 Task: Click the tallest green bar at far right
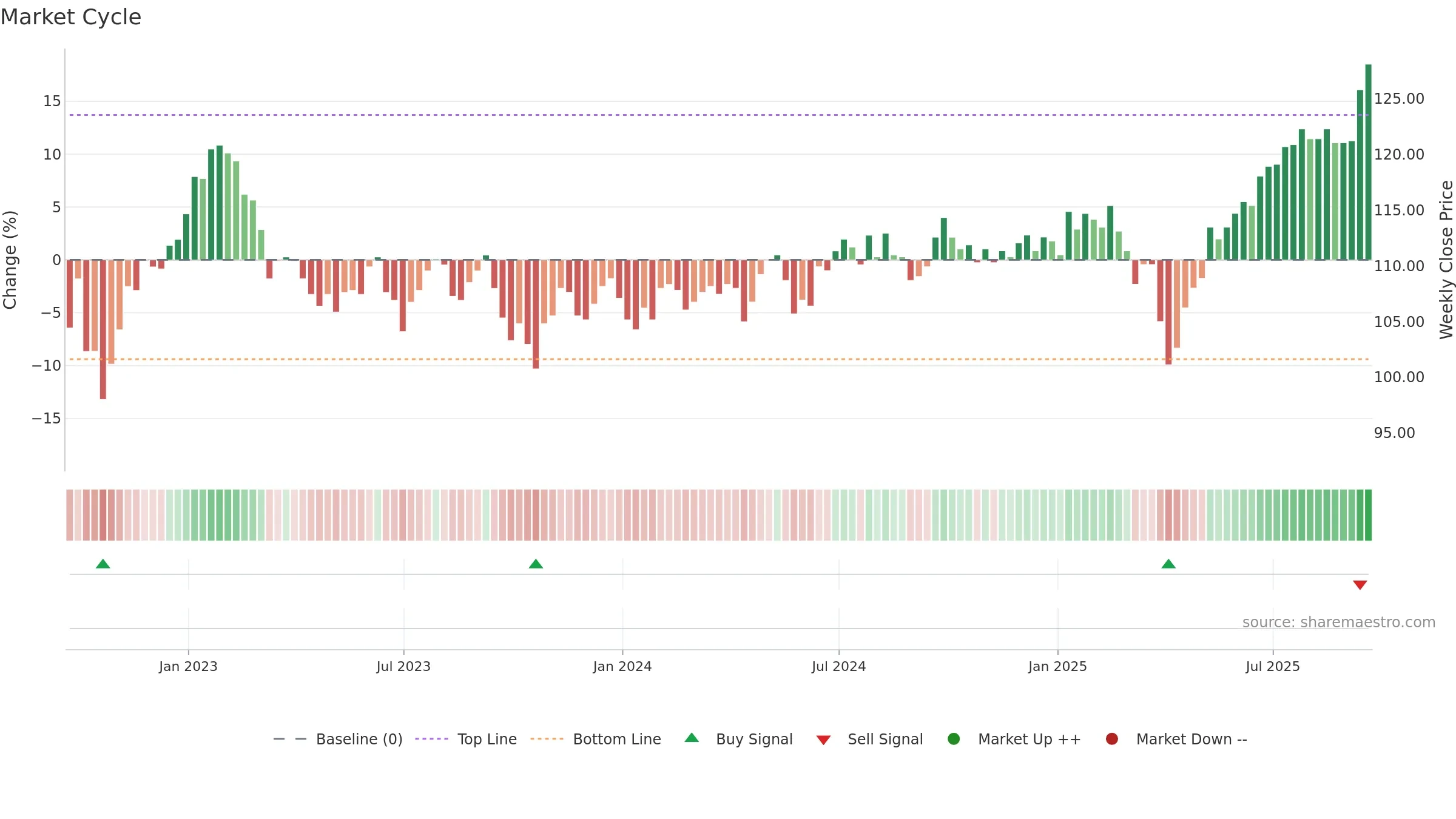[1368, 162]
